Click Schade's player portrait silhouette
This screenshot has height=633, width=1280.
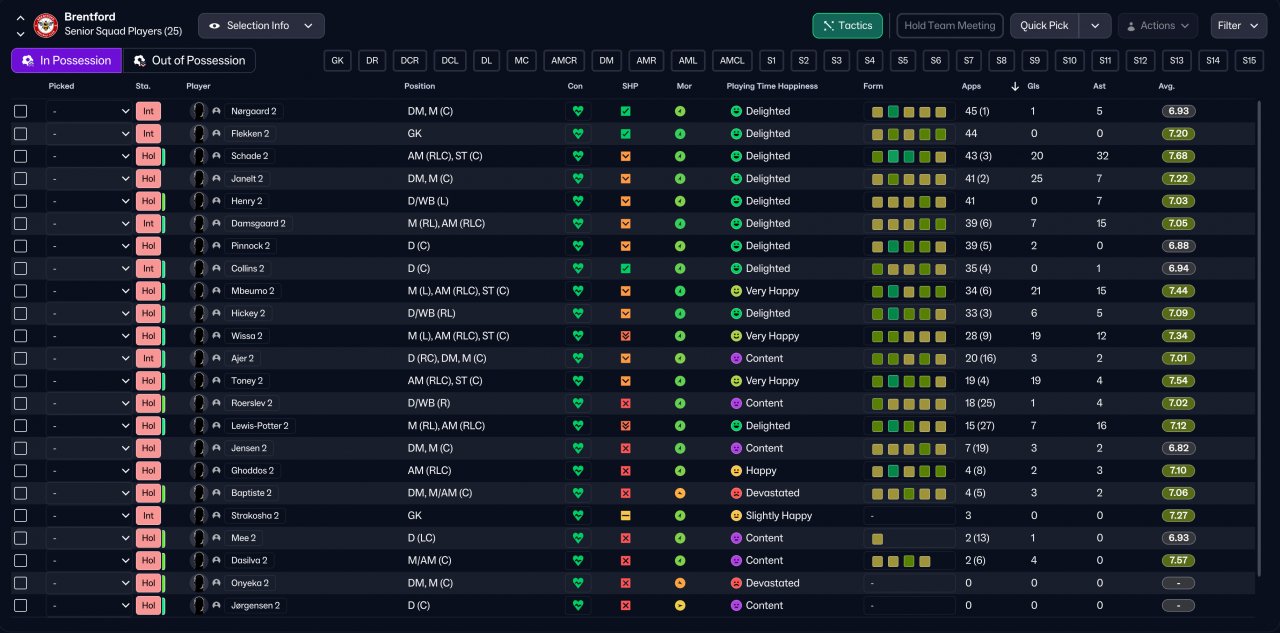[199, 156]
